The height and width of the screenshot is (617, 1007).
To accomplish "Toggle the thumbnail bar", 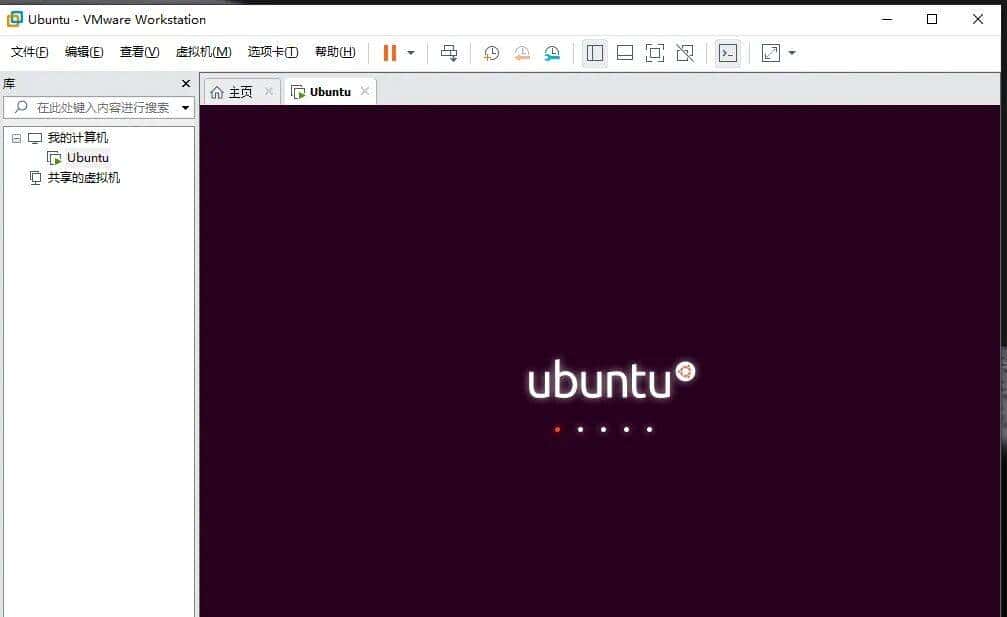I will [624, 52].
